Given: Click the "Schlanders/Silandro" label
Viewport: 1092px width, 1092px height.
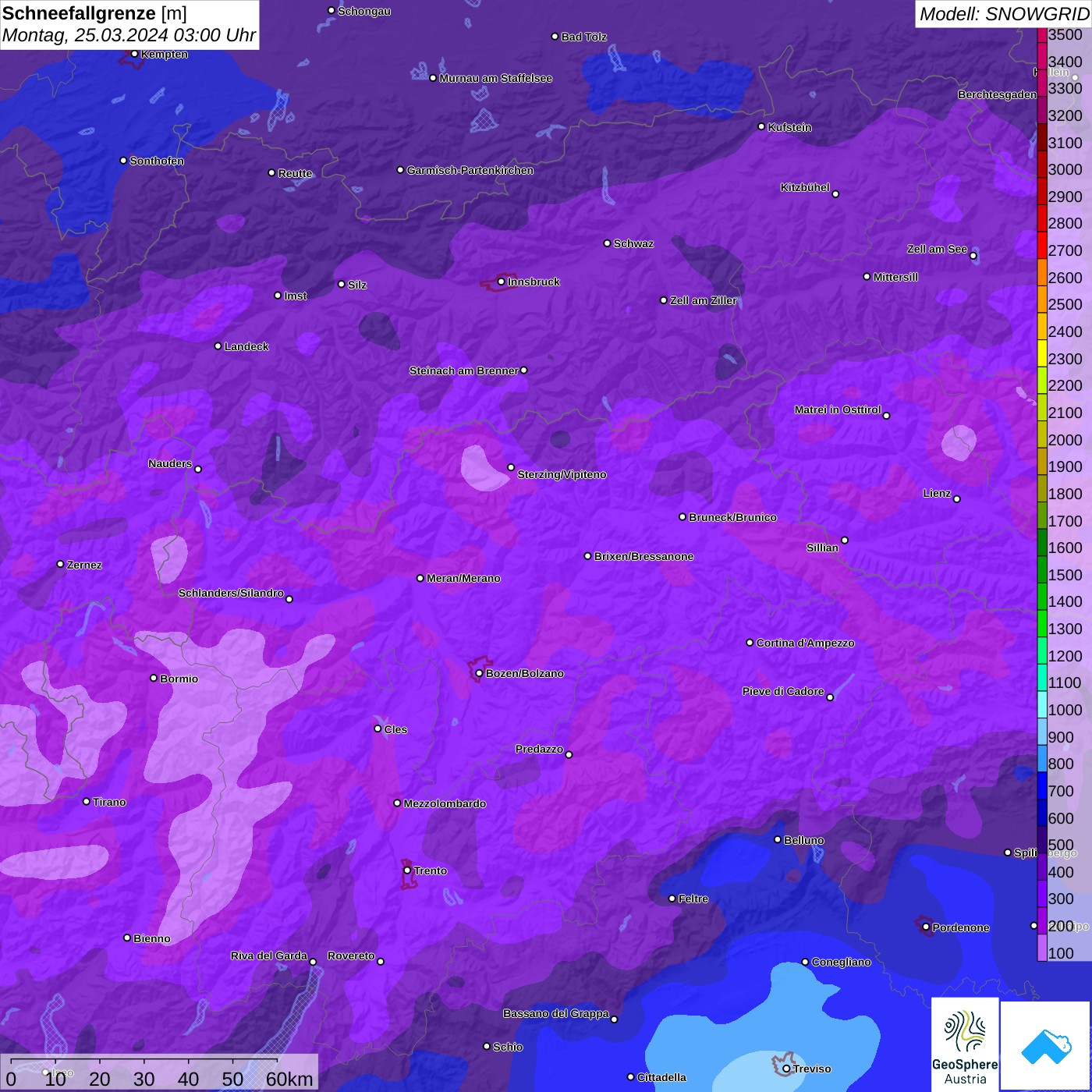Looking at the screenshot, I should tap(231, 593).
